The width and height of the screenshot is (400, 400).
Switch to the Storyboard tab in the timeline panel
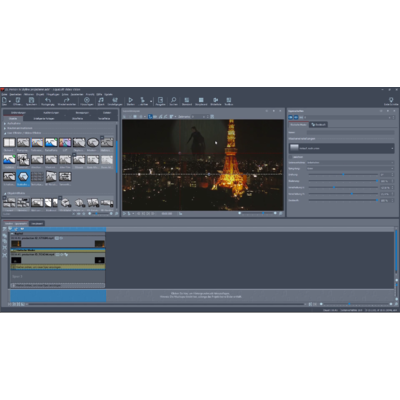pyautogui.click(x=37, y=223)
